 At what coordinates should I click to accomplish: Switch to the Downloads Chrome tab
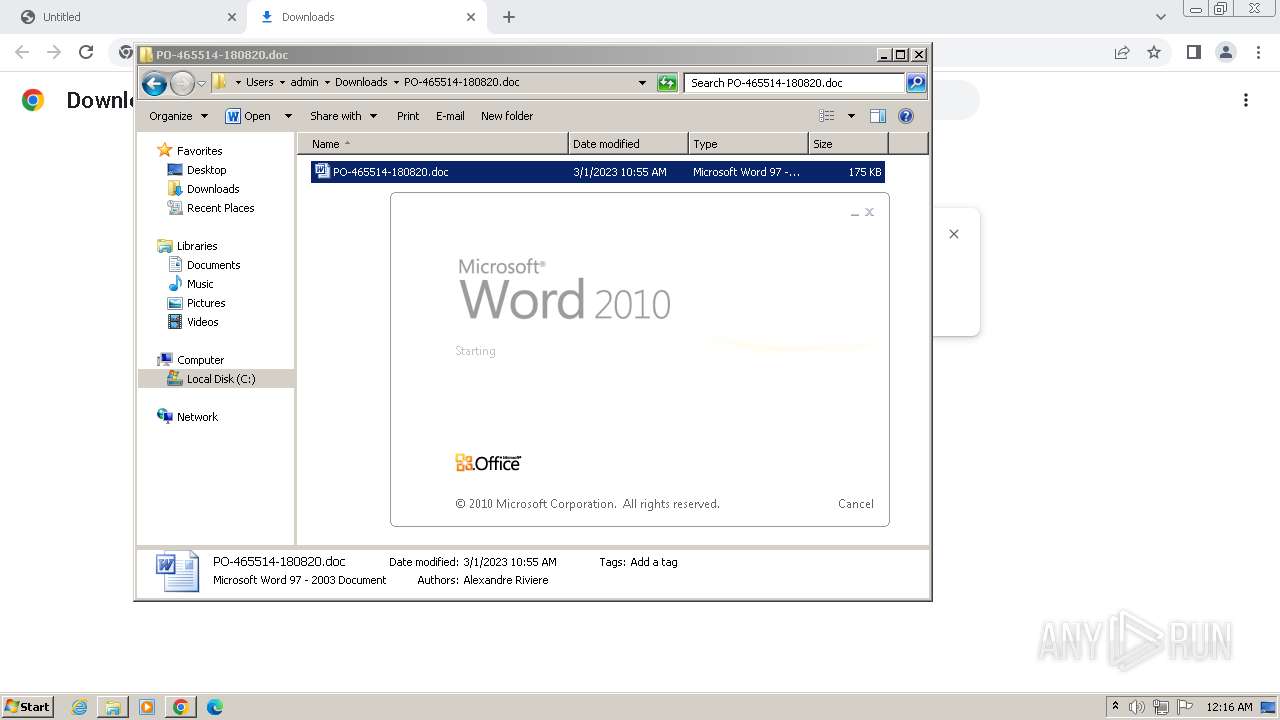click(x=367, y=17)
